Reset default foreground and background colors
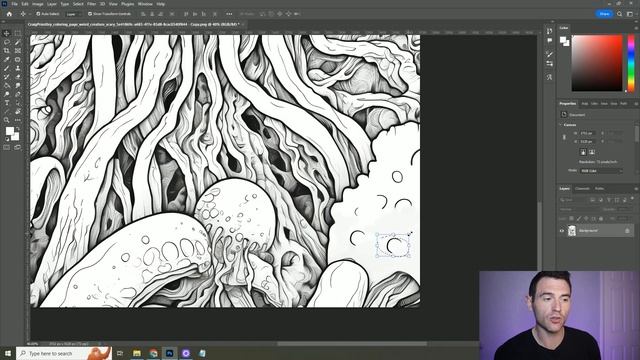The image size is (640, 360). (x=7, y=139)
